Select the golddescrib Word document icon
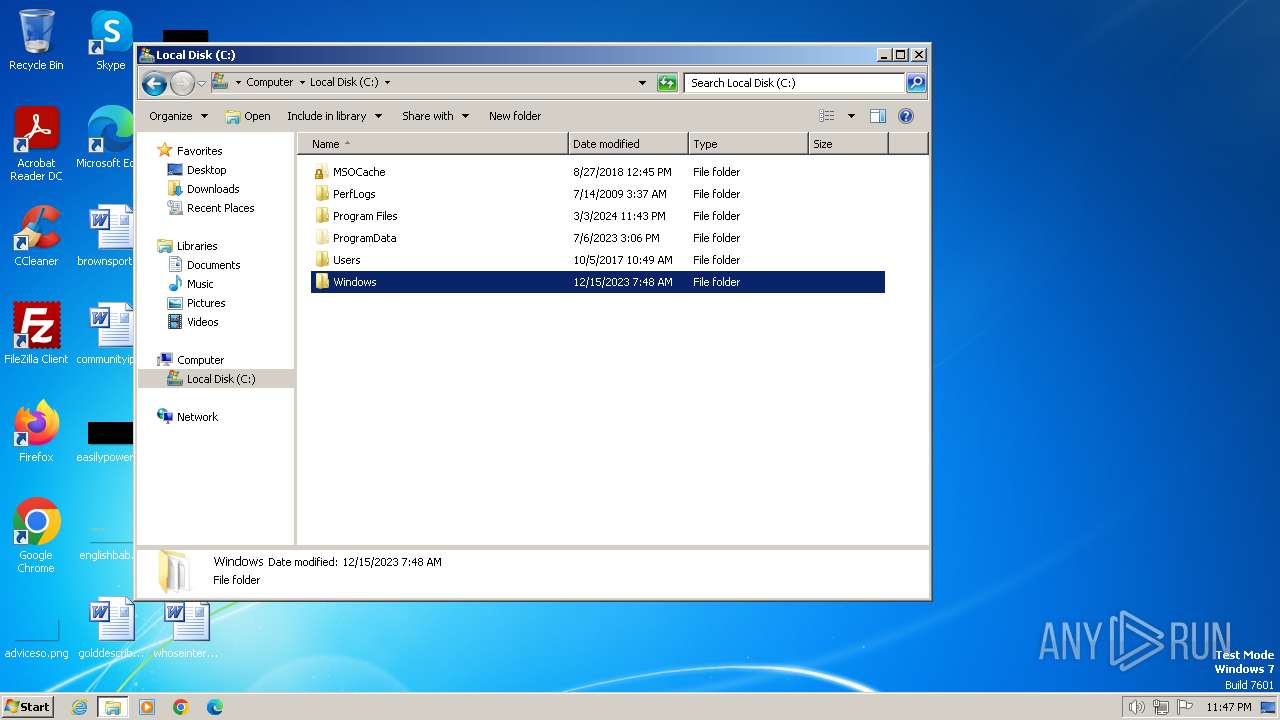 pyautogui.click(x=110, y=628)
